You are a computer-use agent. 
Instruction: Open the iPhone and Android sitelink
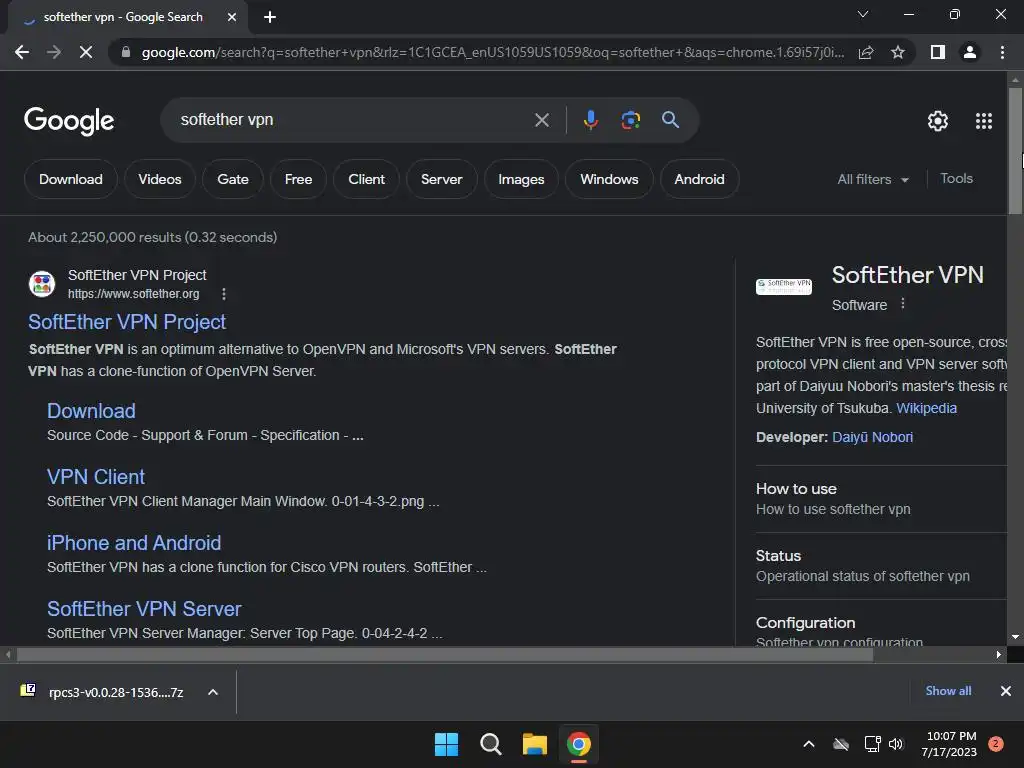134,543
